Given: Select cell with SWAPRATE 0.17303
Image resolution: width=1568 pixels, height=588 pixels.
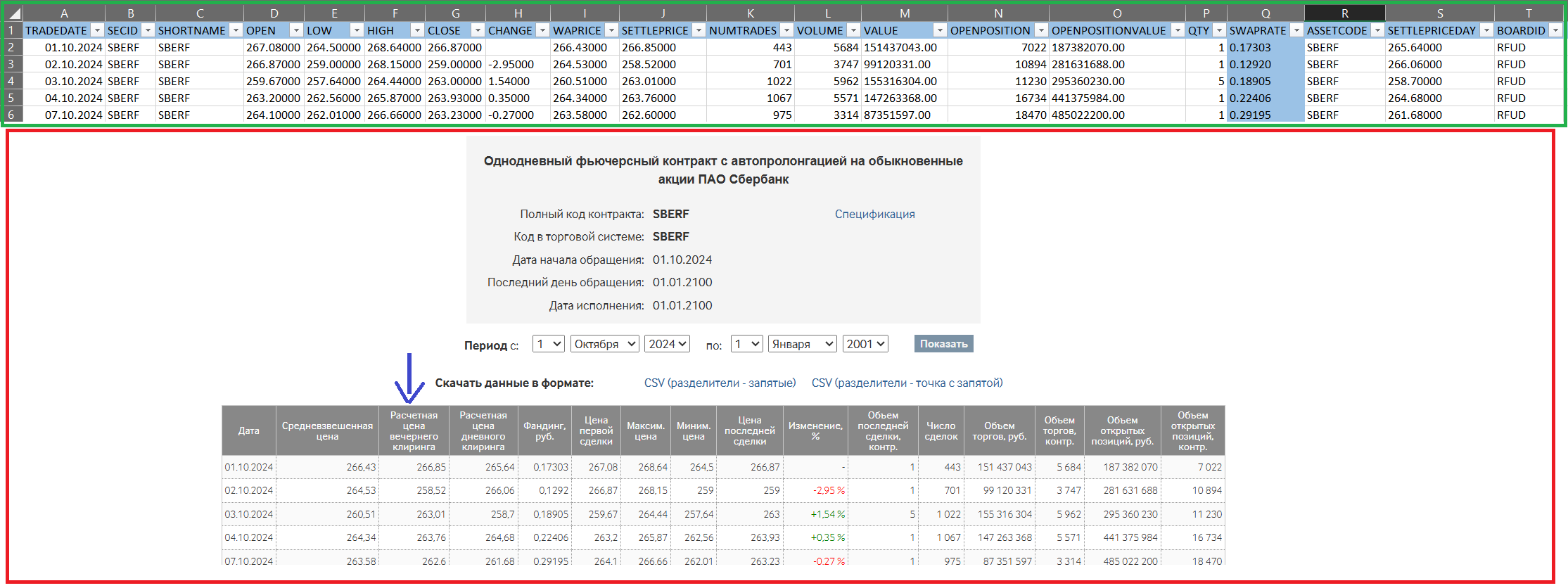Looking at the screenshot, I should 1264,47.
